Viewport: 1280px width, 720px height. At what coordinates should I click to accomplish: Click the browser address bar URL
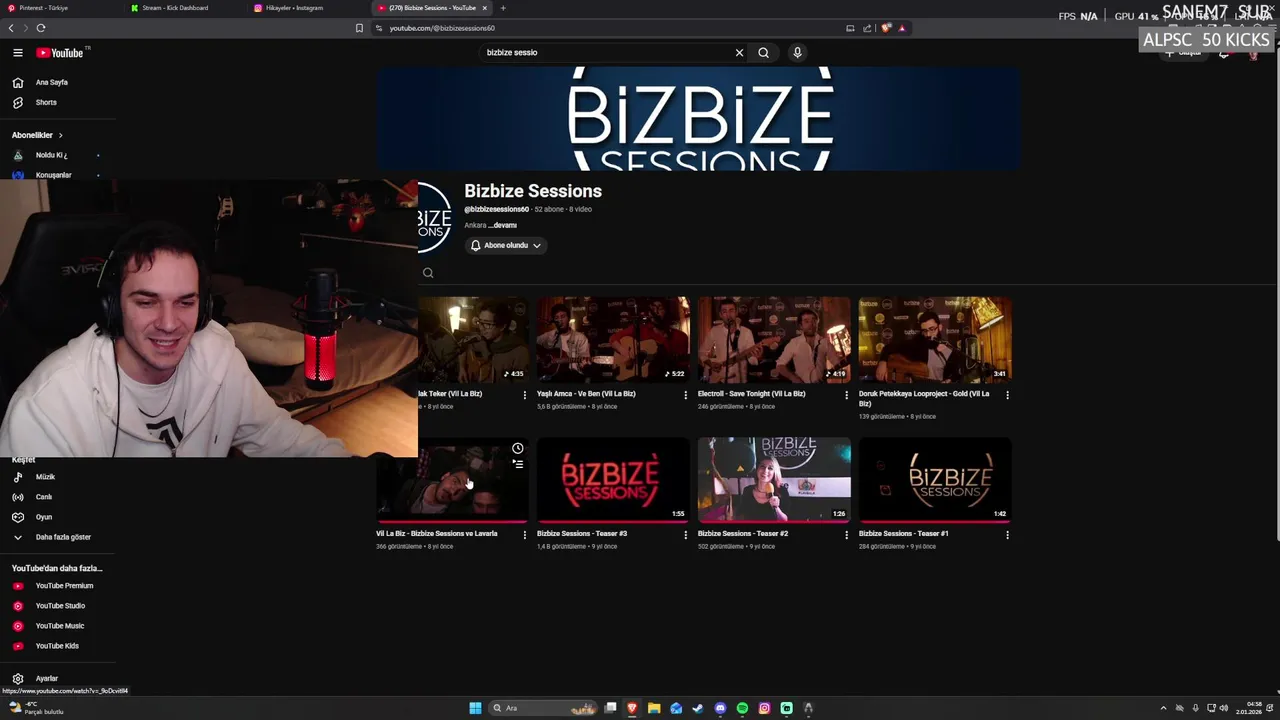tap(442, 28)
